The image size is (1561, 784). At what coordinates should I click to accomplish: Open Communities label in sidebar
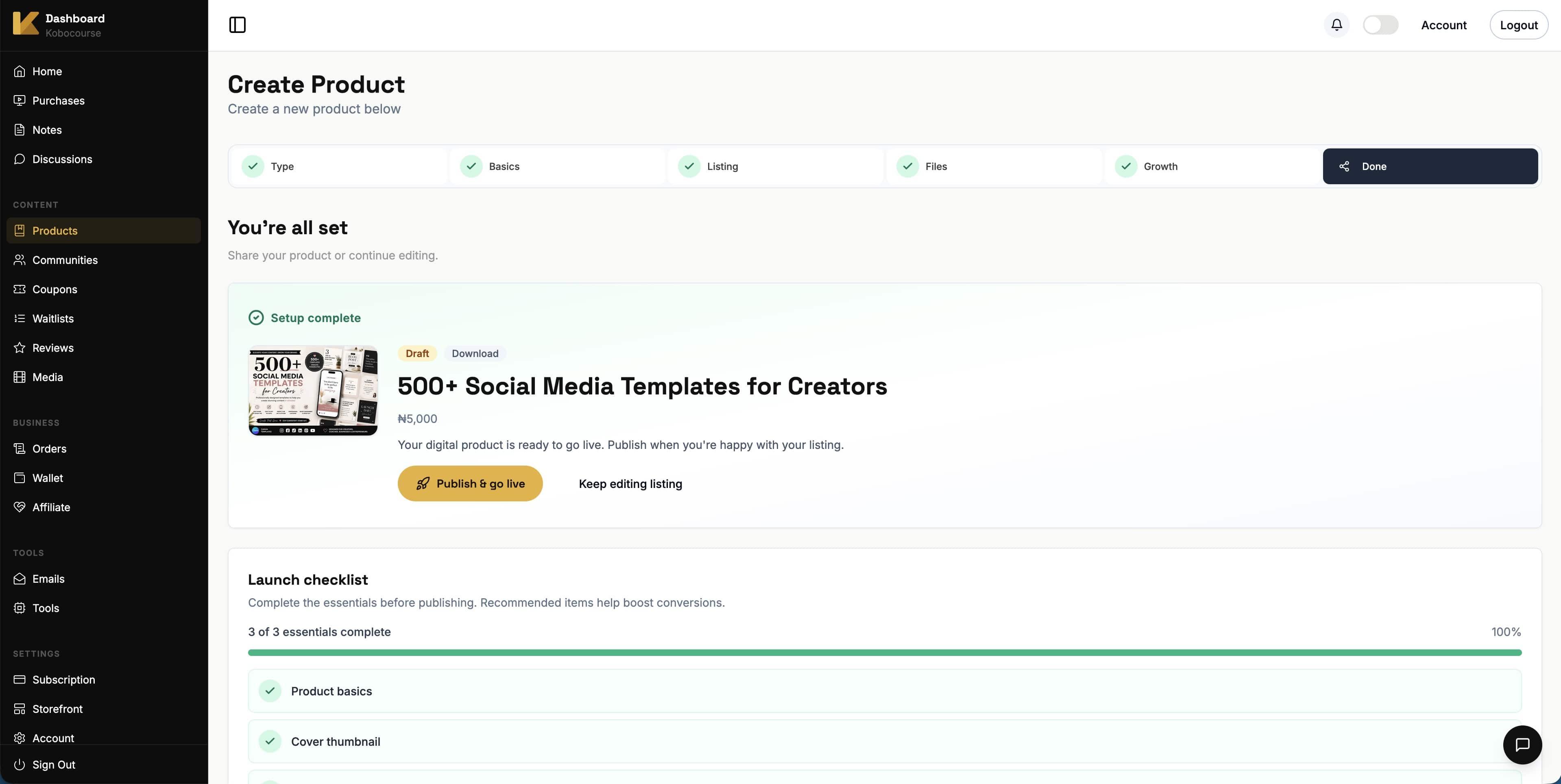[65, 260]
